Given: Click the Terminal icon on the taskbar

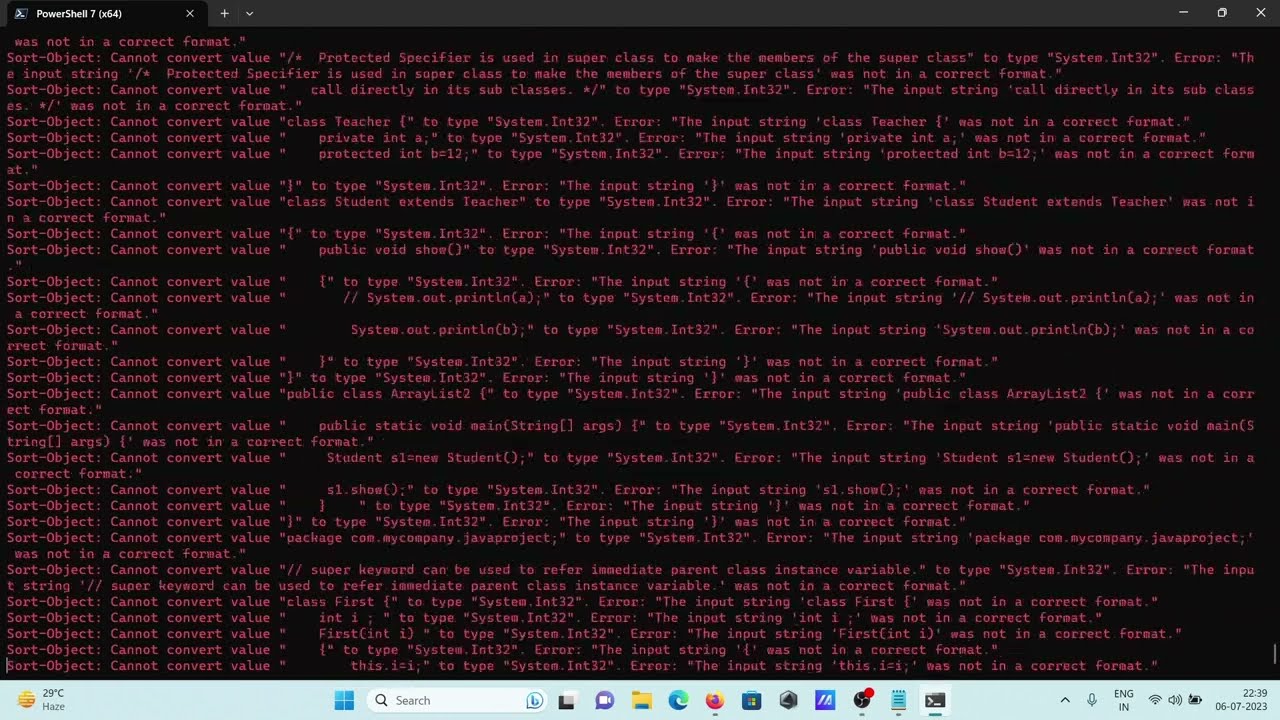Looking at the screenshot, I should 935,700.
